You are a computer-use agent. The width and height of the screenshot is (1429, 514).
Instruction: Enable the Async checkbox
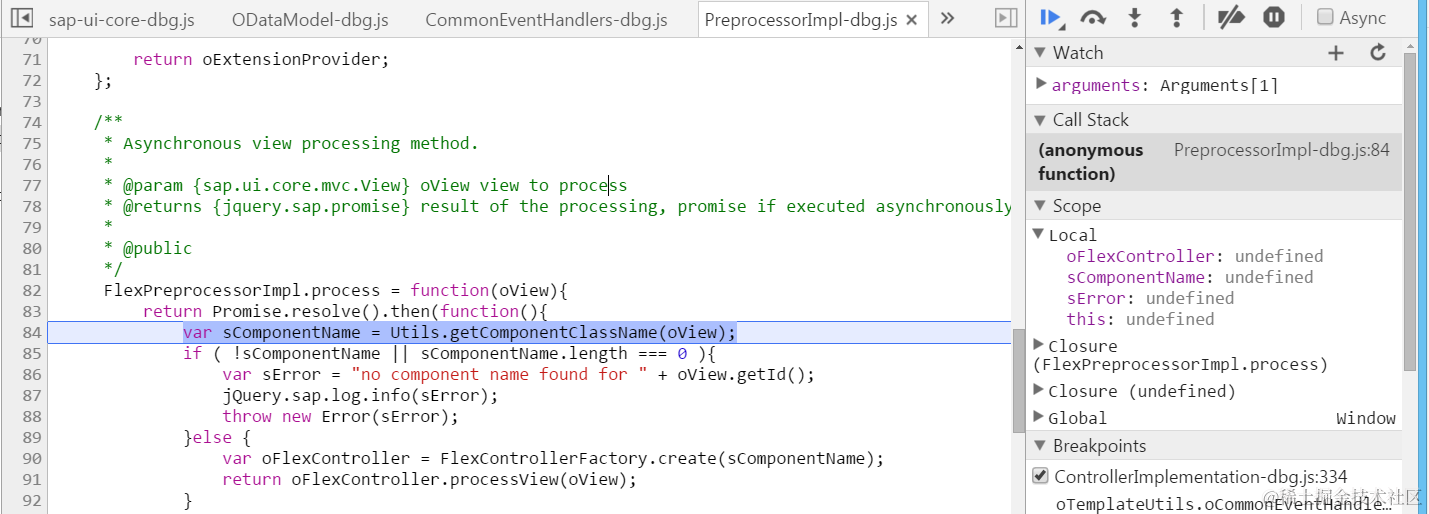click(x=1325, y=17)
